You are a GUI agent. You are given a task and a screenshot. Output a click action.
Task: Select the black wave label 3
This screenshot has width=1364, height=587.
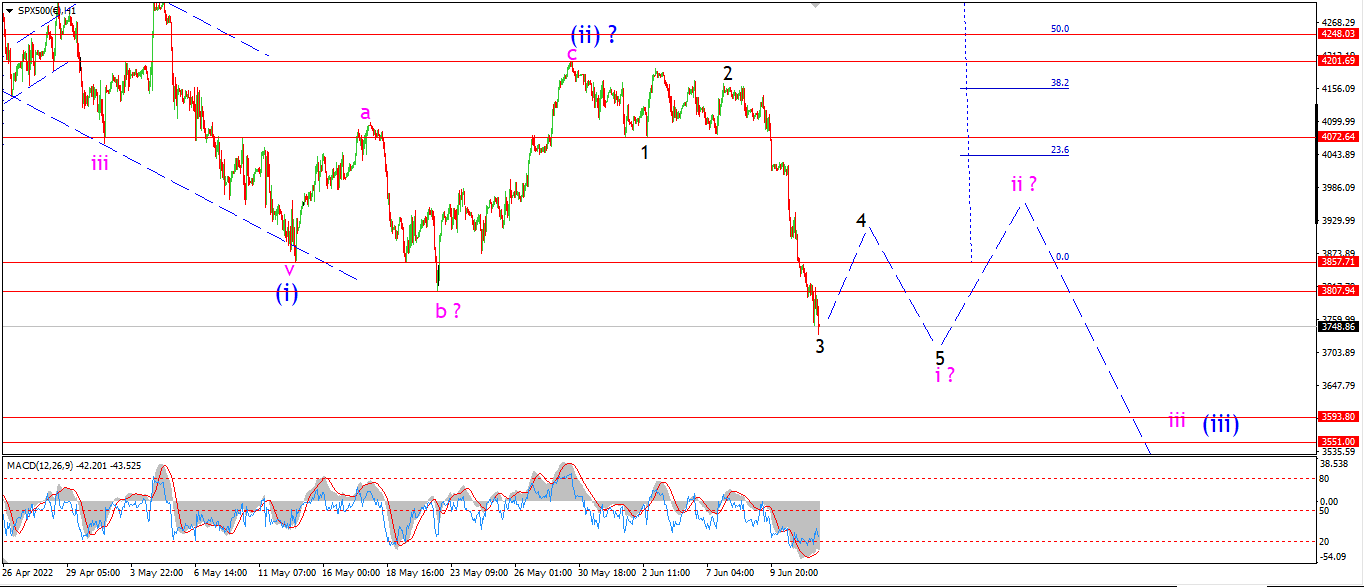click(819, 346)
